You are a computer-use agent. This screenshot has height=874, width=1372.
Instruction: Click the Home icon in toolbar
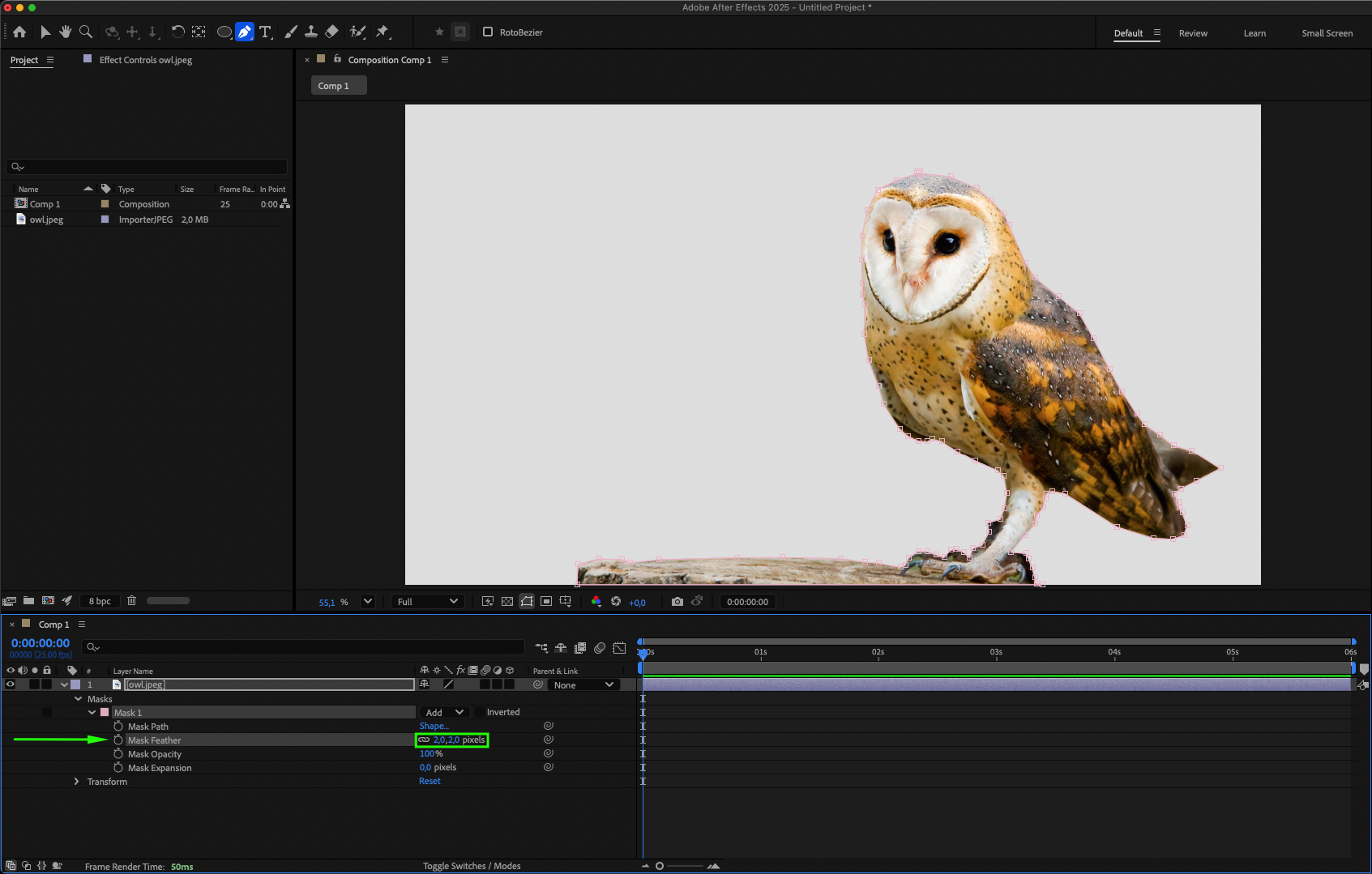[19, 32]
